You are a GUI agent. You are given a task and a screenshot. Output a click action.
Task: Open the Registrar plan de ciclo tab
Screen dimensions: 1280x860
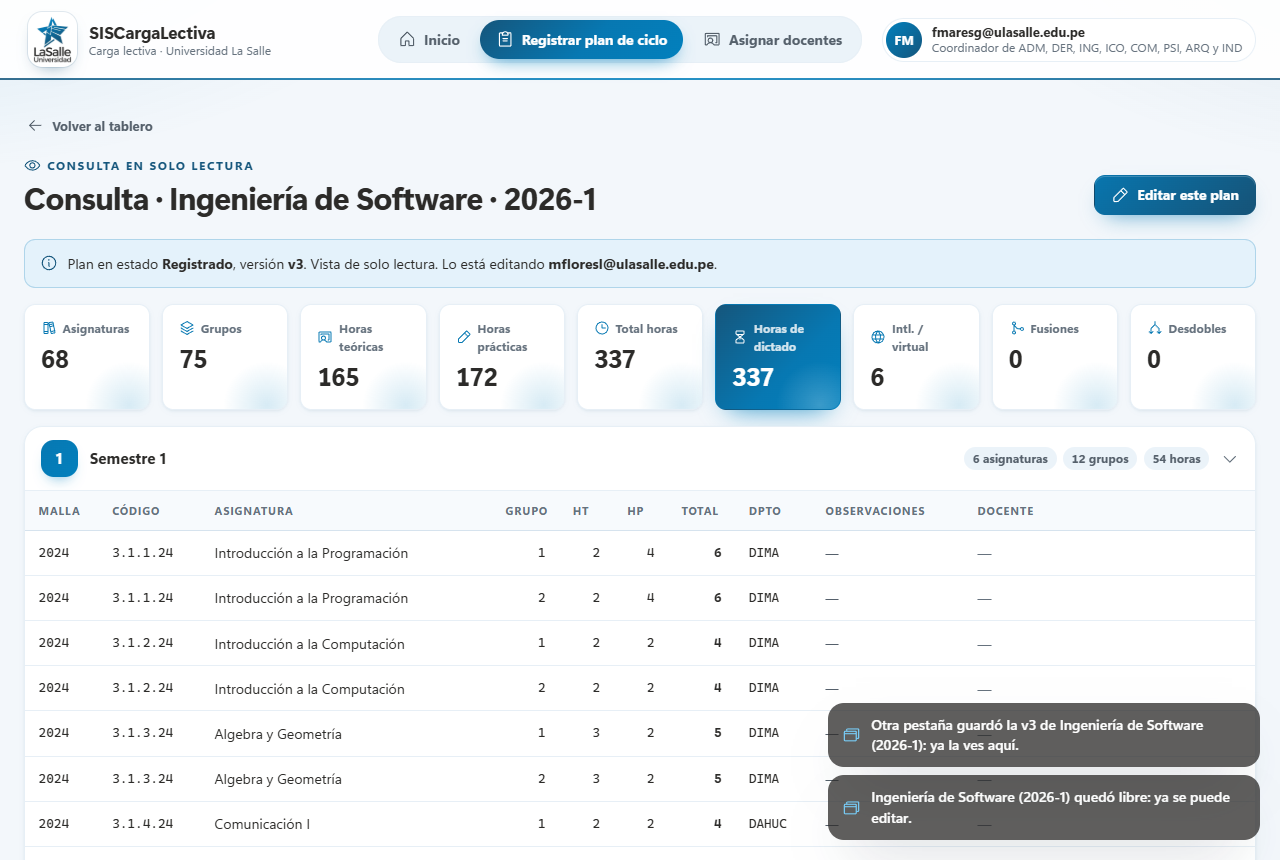581,40
